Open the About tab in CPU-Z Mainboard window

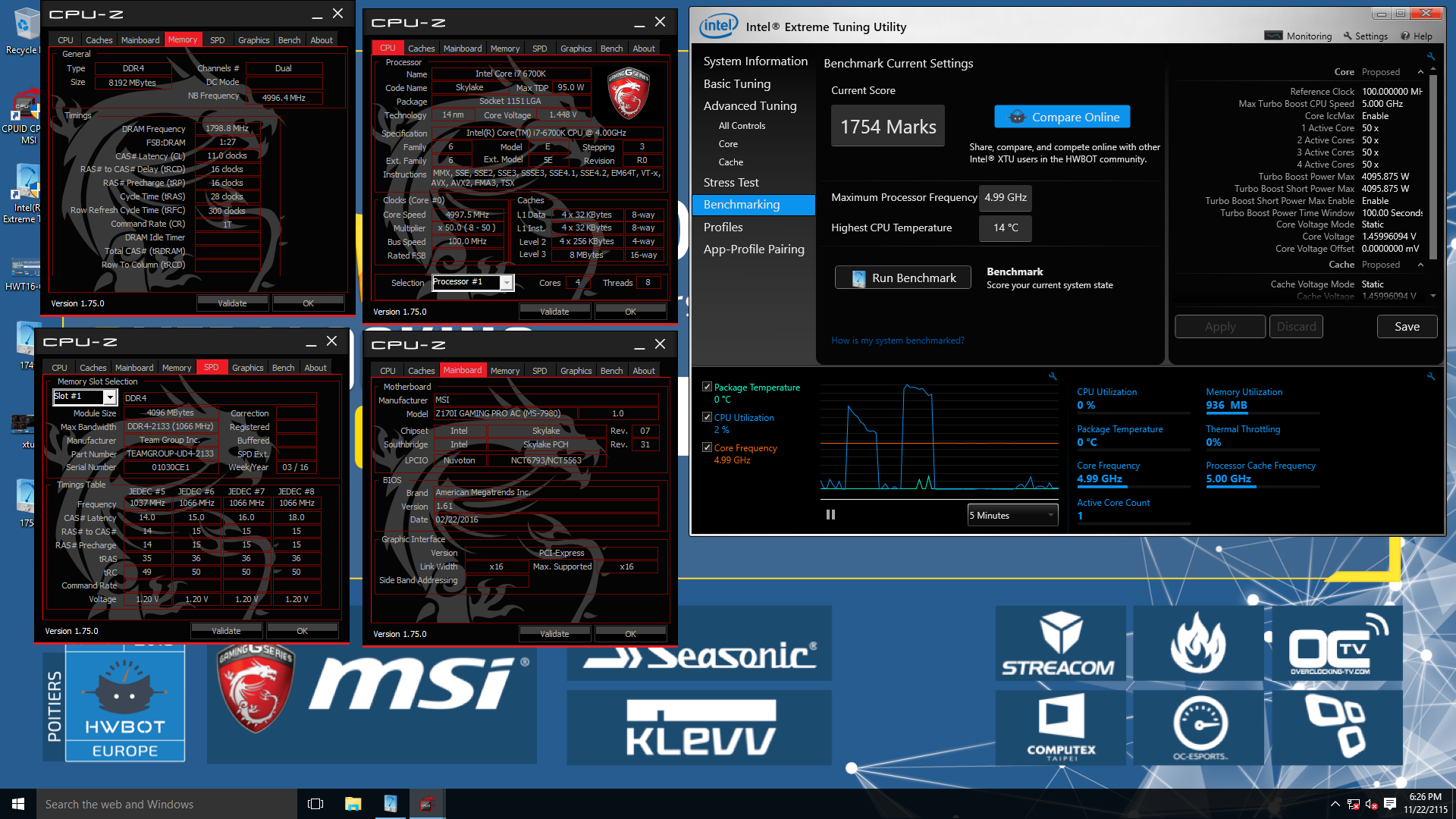(x=644, y=371)
